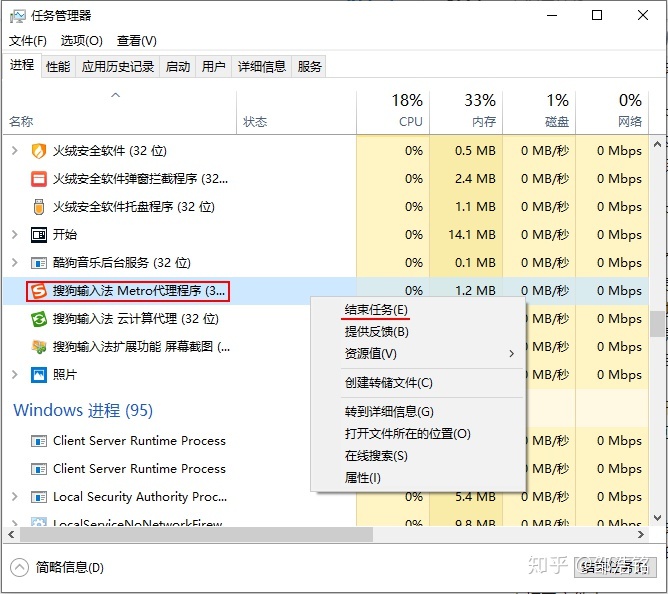Click the horizontal scrollbar thumb

(x=196, y=535)
